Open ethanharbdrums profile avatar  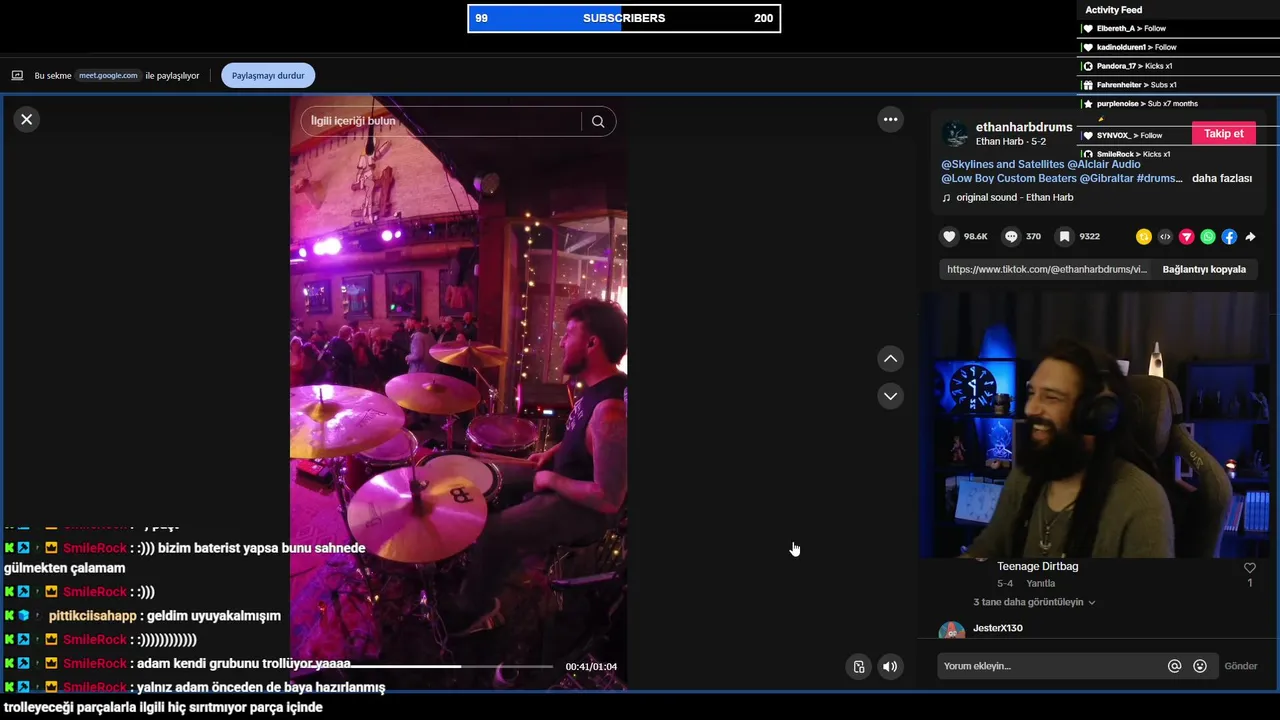tap(955, 133)
